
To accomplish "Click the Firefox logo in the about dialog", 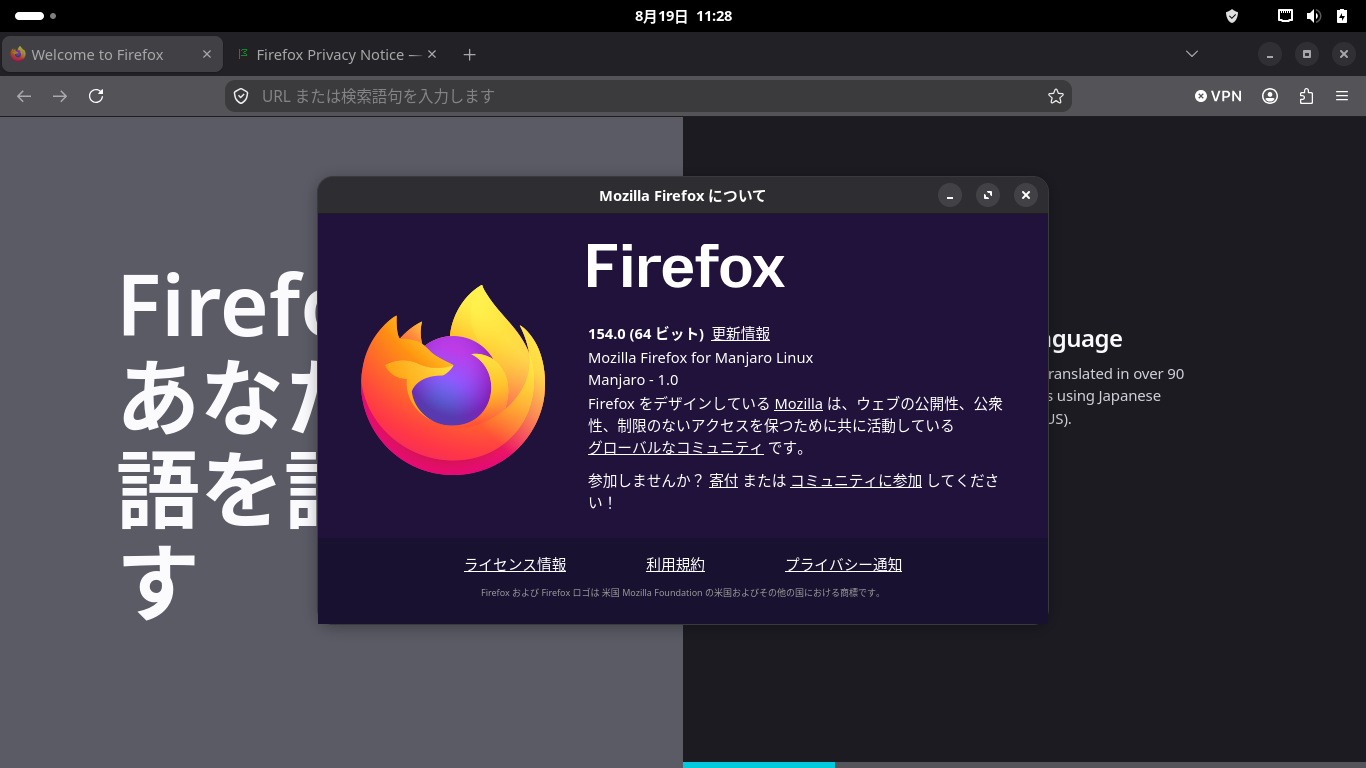I will 453,380.
